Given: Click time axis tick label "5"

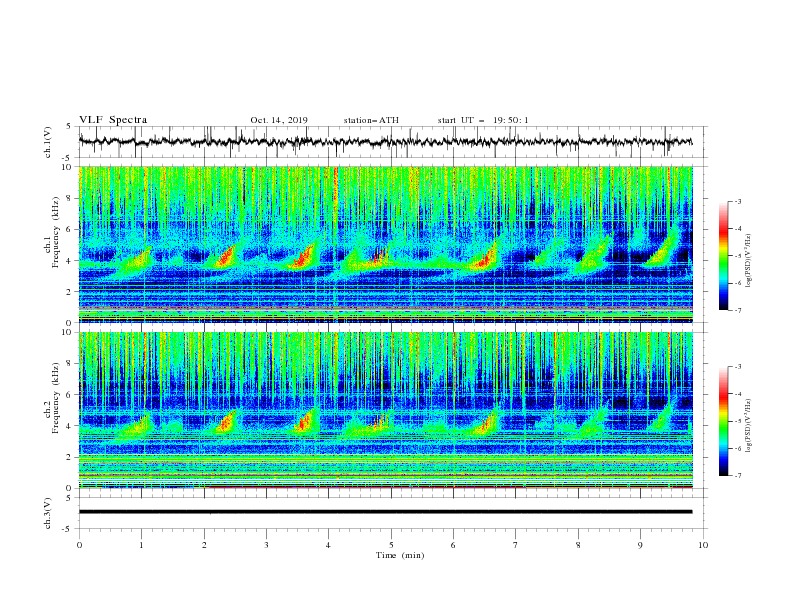Looking at the screenshot, I should coord(391,545).
